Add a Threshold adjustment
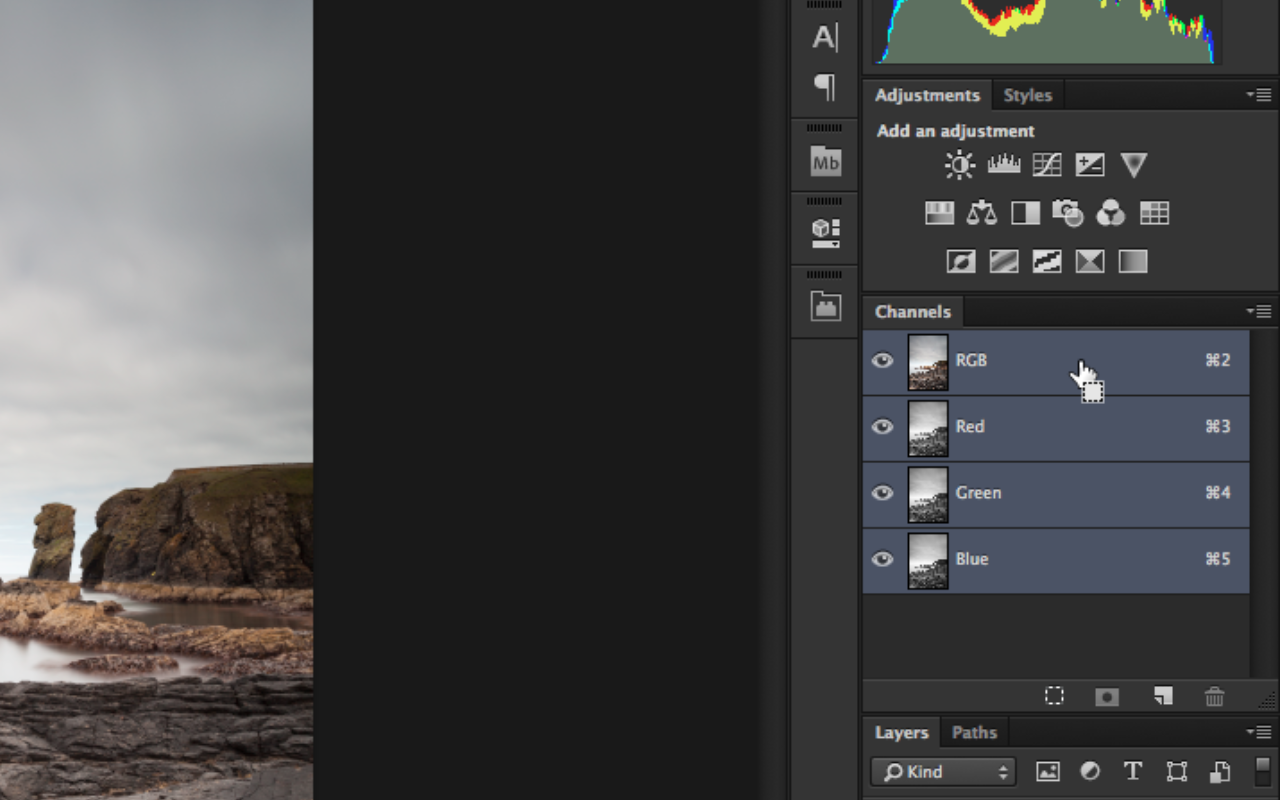 tap(1047, 262)
